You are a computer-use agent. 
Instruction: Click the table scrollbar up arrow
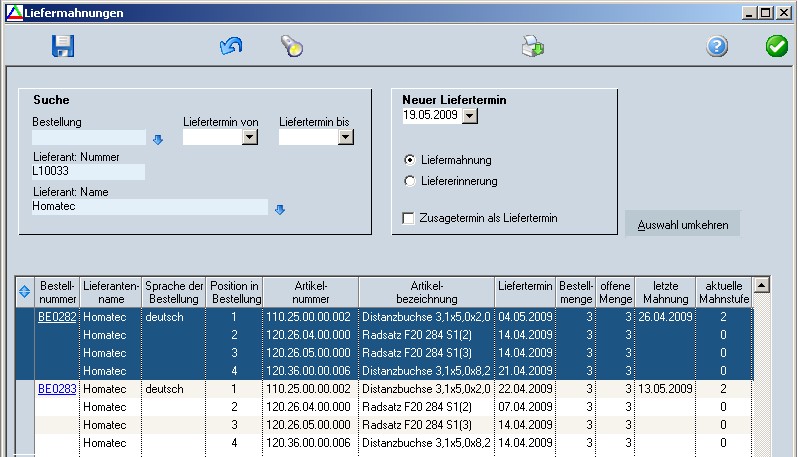(x=762, y=285)
